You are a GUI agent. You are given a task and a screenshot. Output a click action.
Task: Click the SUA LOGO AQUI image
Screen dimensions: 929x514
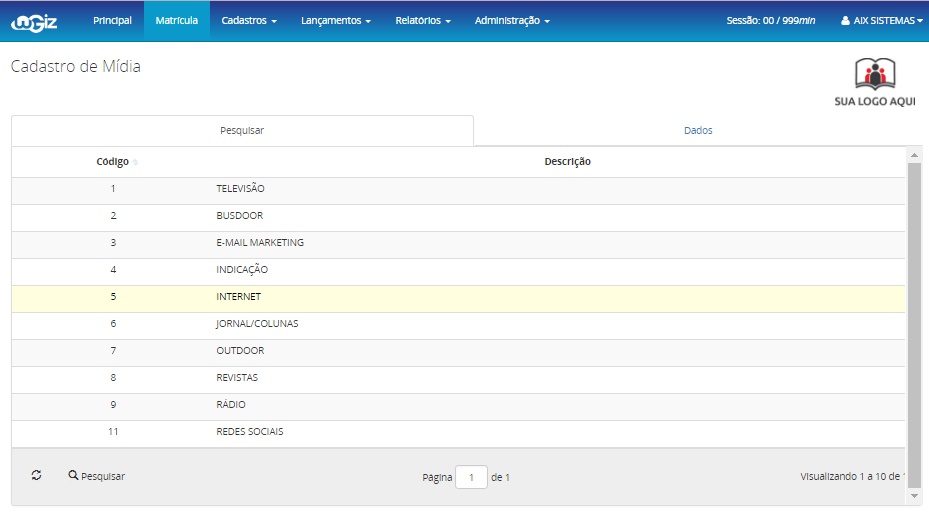tap(875, 82)
